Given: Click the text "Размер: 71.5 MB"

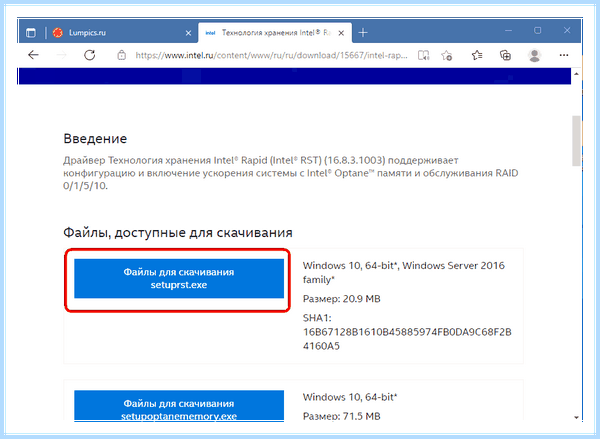Looking at the screenshot, I should click(342, 416).
